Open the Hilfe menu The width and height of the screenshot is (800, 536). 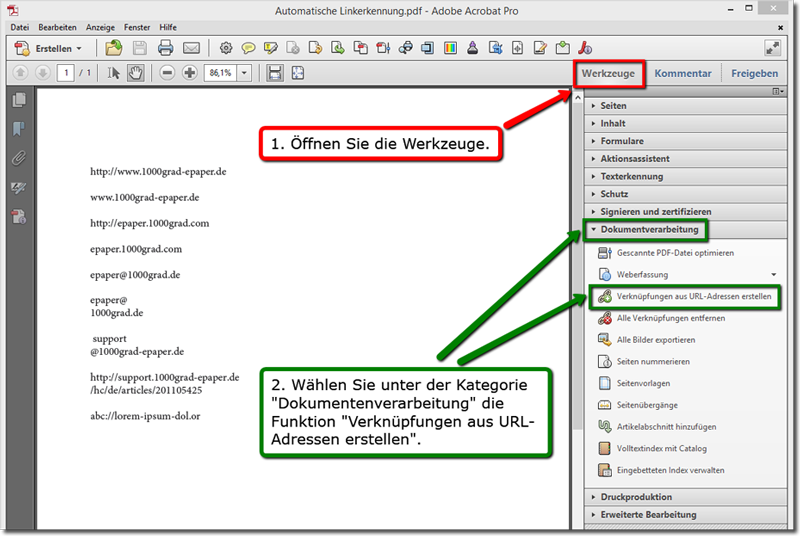pos(168,28)
